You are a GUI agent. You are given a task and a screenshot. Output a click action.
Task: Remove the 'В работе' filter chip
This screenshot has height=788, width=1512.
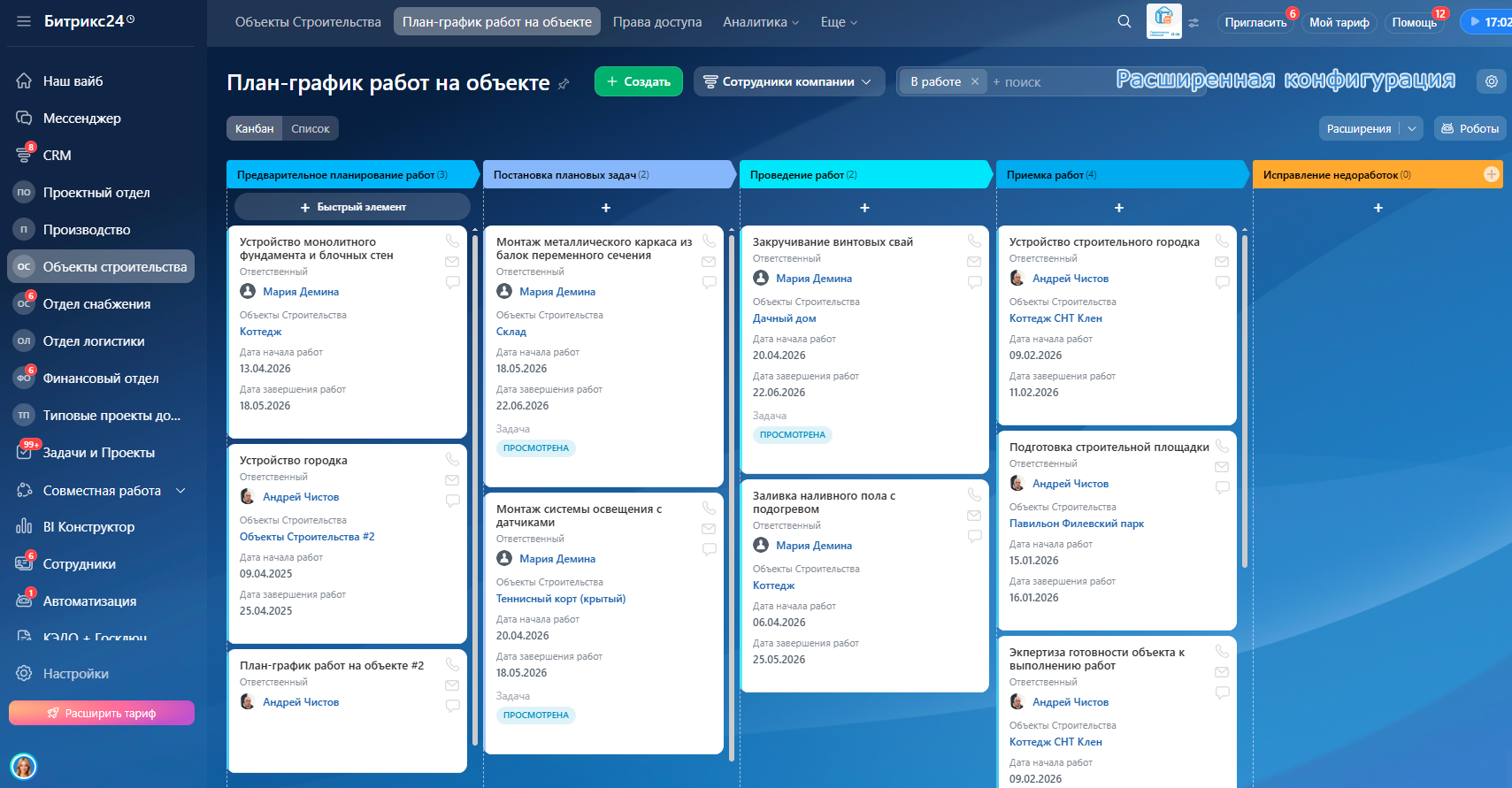point(975,81)
